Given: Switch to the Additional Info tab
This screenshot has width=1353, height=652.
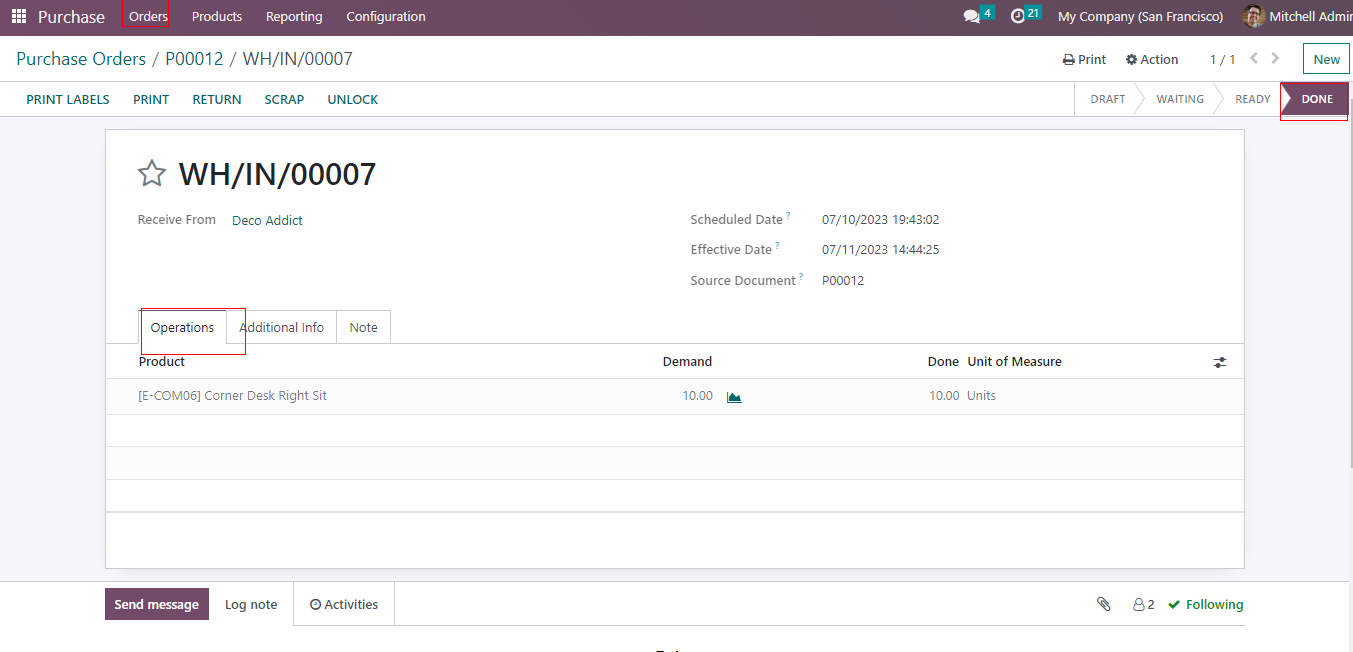Looking at the screenshot, I should [281, 328].
